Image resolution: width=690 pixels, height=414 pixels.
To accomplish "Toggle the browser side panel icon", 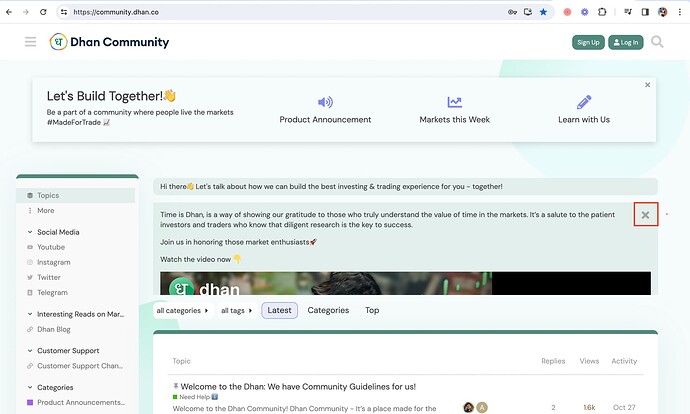I will [x=645, y=12].
